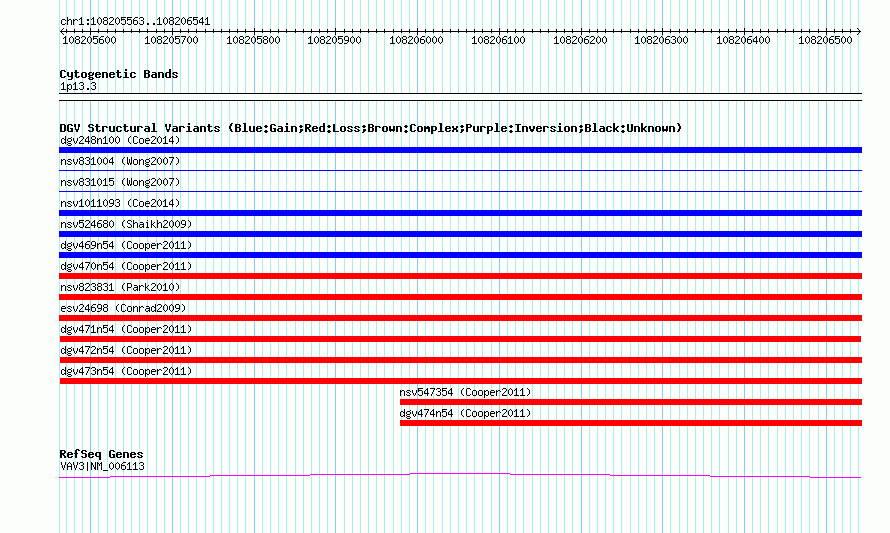The height and width of the screenshot is (533, 890).
Task: Open the dgv473n54 (Cooper2011) label
Action: [126, 371]
